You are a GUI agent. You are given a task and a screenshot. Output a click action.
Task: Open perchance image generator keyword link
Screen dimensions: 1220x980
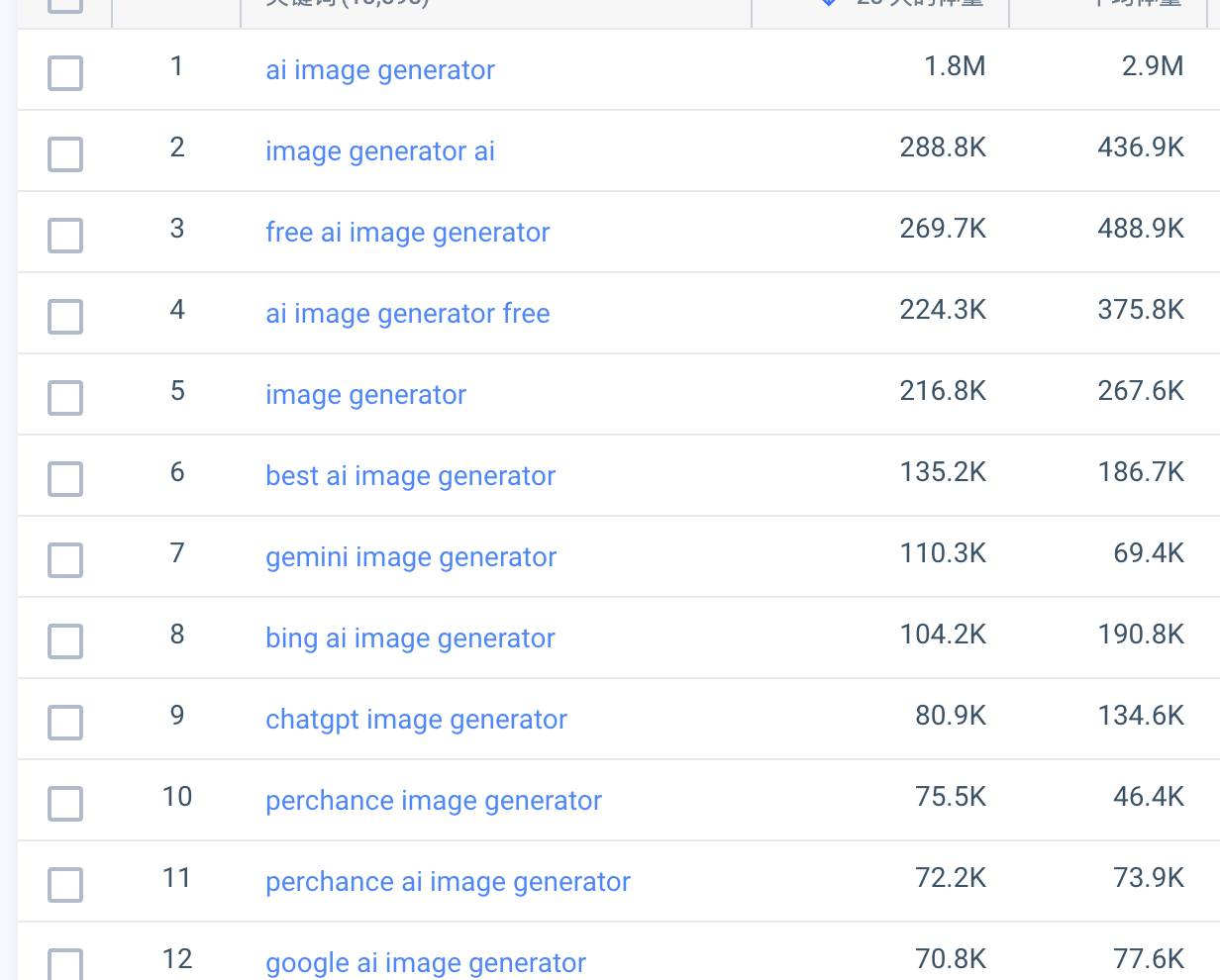coord(434,801)
